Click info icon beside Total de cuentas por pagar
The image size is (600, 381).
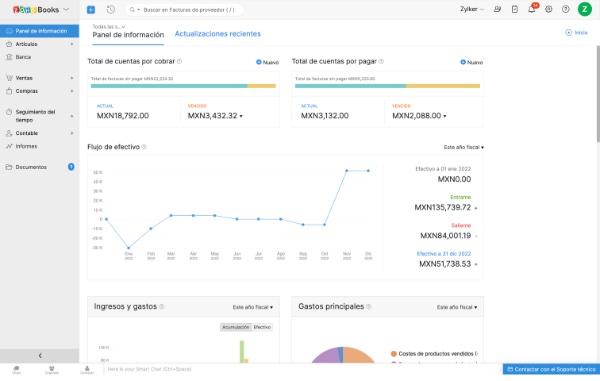tap(381, 61)
